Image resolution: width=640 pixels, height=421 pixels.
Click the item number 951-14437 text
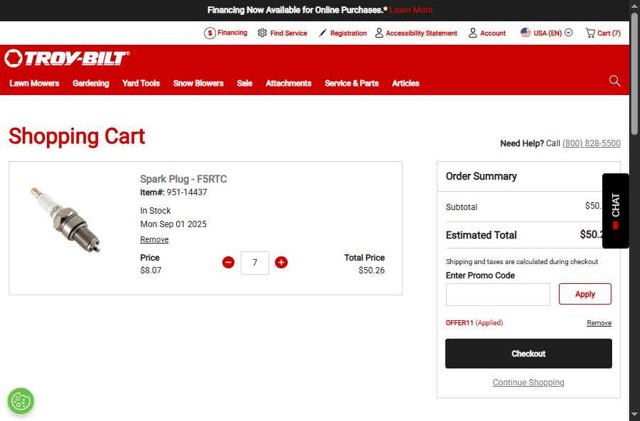pyautogui.click(x=187, y=192)
